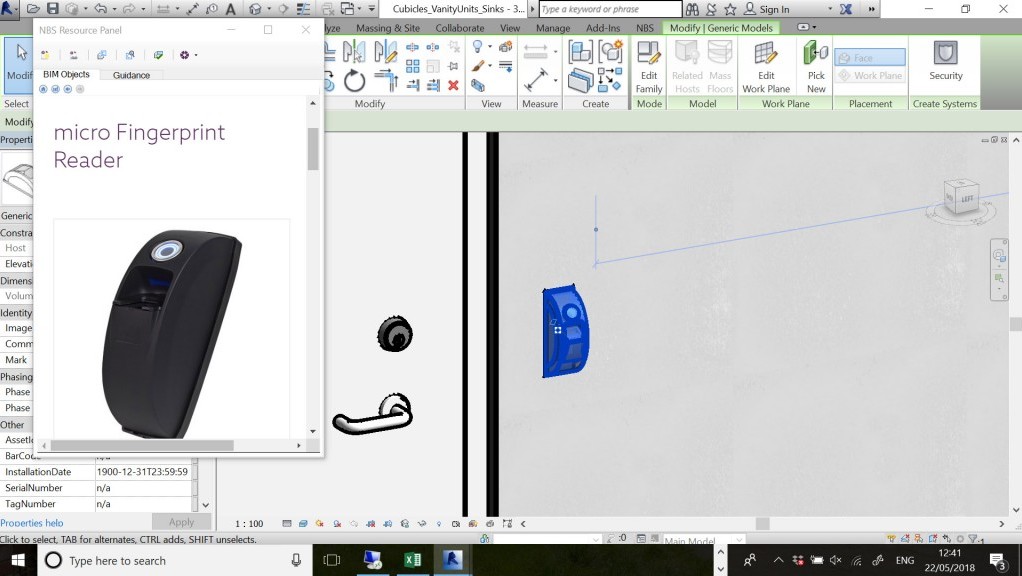The image size is (1022, 576).
Task: Click the home navigation icon in NBS panel
Action: [x=43, y=89]
